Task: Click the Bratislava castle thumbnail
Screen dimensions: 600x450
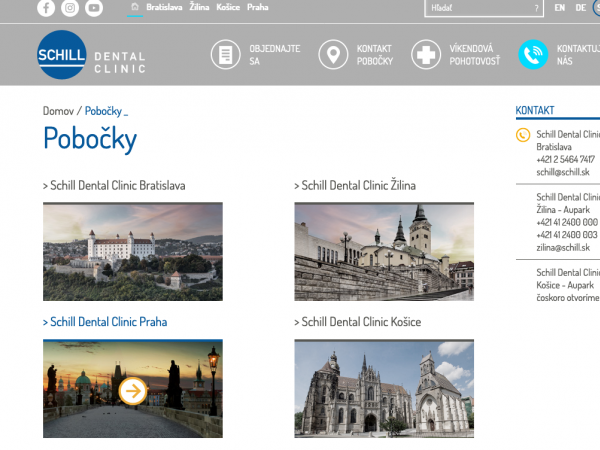Action: 133,252
